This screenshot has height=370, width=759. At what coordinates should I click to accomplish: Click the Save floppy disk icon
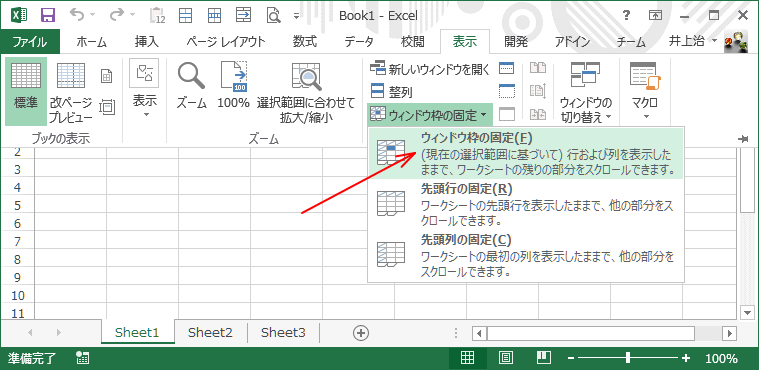(x=48, y=15)
